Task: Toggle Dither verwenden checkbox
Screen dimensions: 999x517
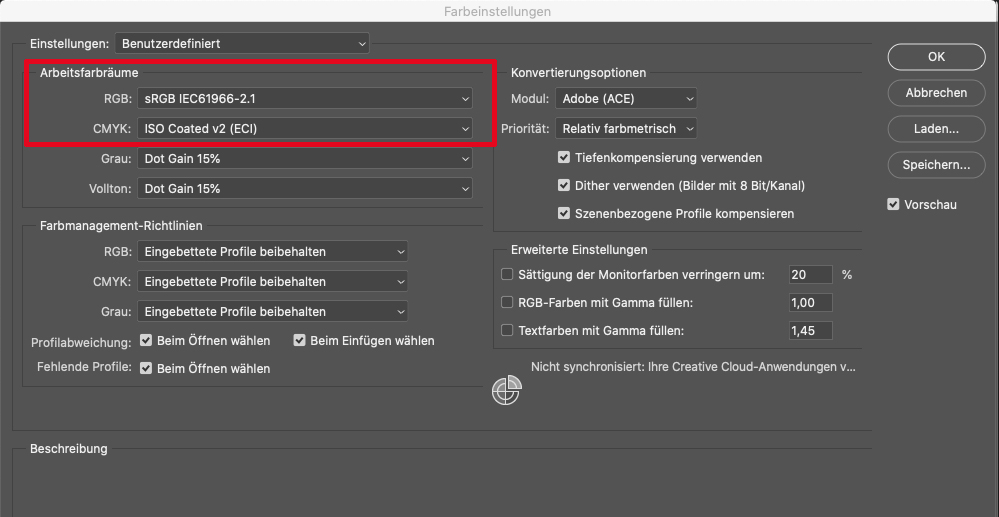Action: tap(565, 186)
